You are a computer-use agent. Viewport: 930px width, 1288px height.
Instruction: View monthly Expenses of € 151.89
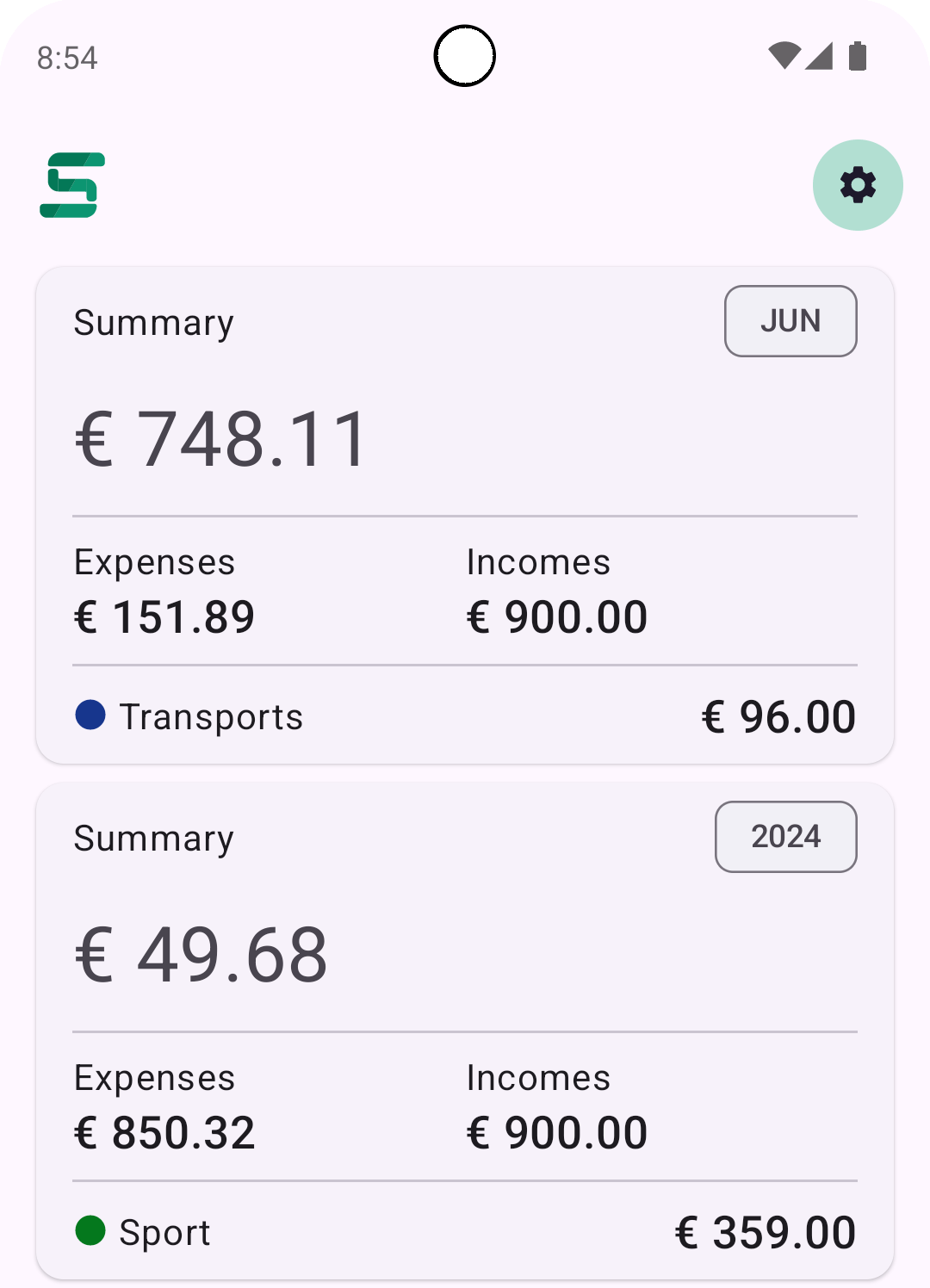[164, 616]
